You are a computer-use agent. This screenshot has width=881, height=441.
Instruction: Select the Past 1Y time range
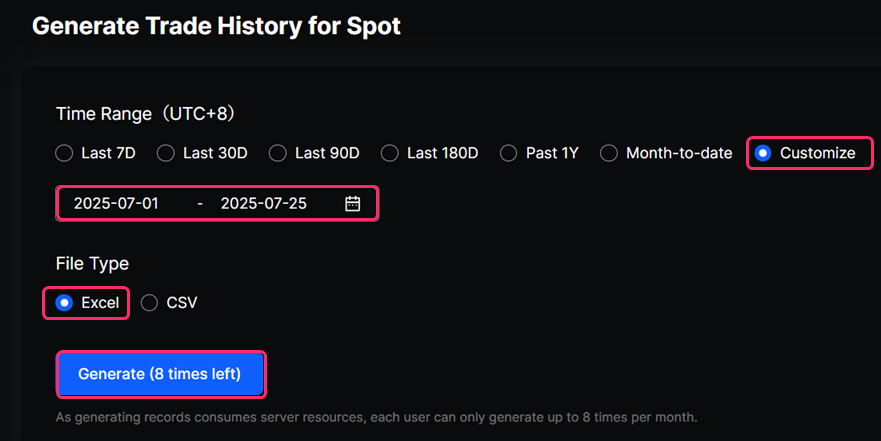[539, 153]
